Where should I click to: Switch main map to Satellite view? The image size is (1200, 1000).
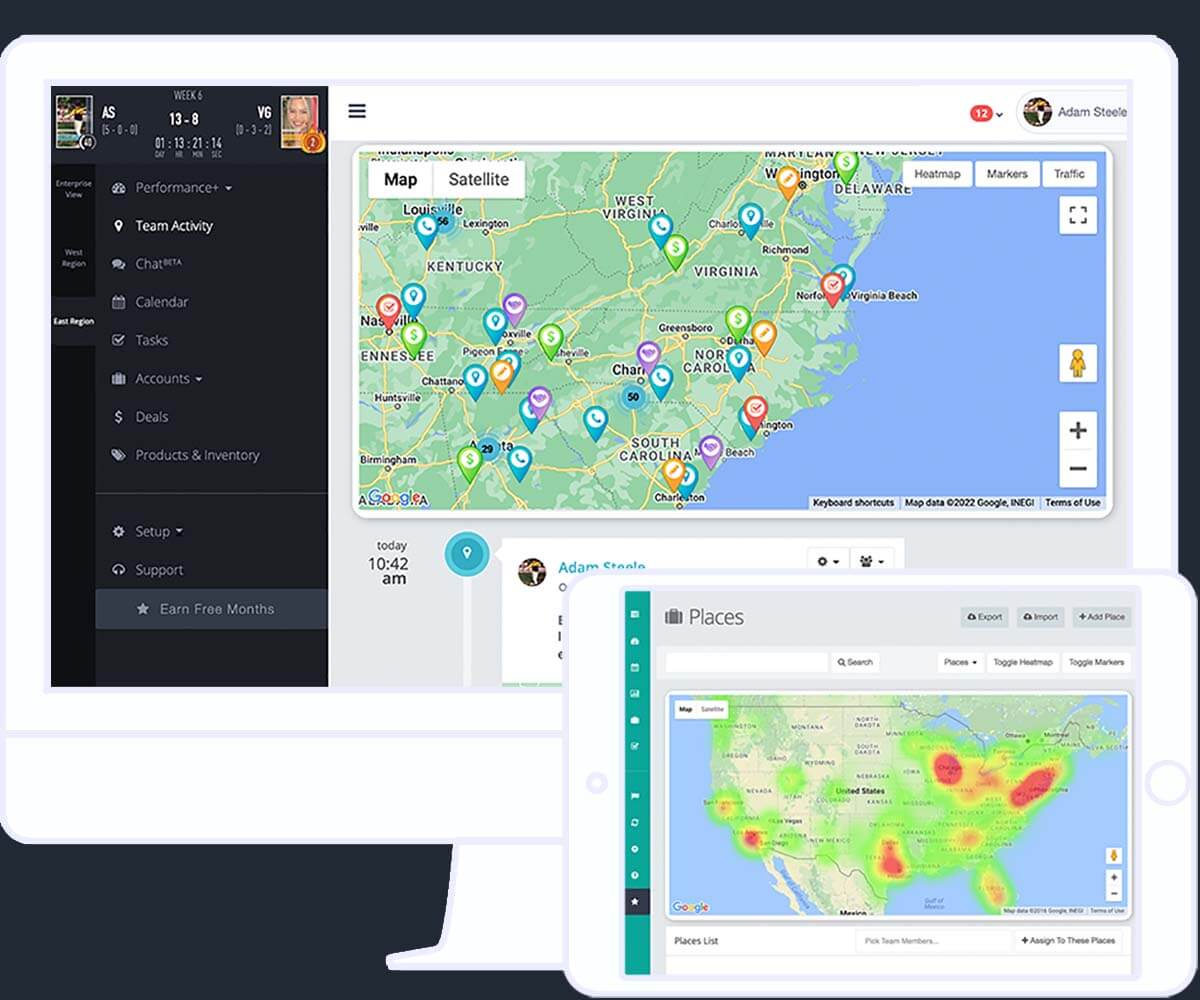tap(478, 180)
